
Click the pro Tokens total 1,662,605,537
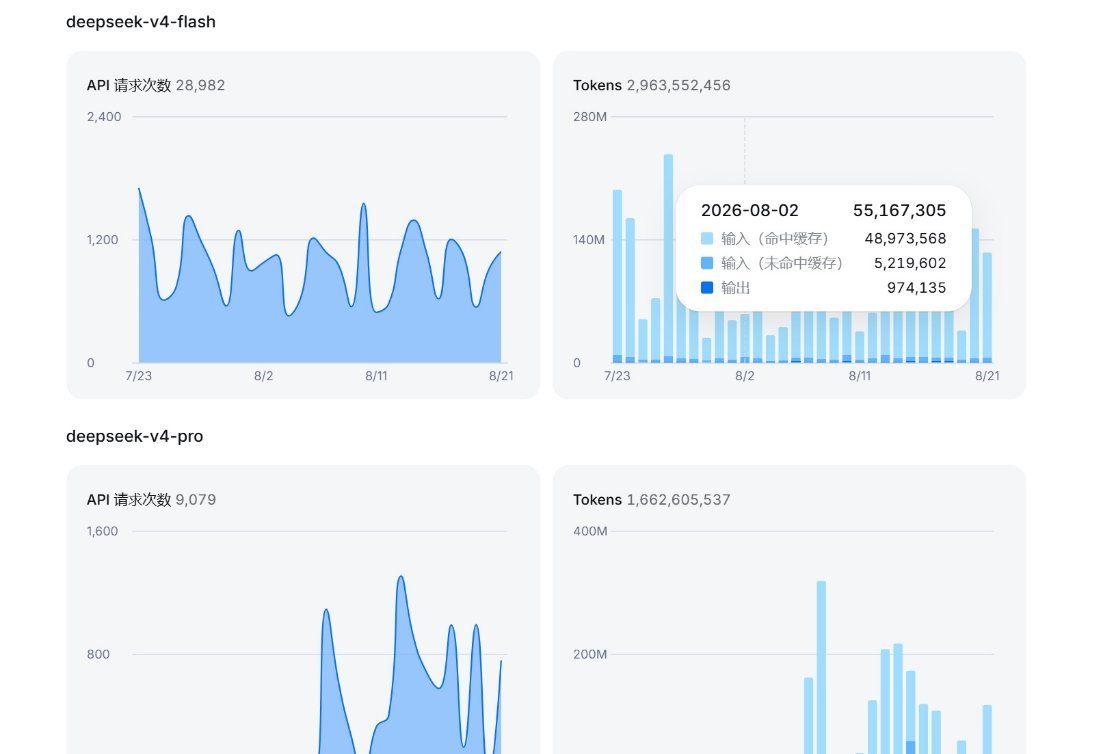click(x=678, y=500)
